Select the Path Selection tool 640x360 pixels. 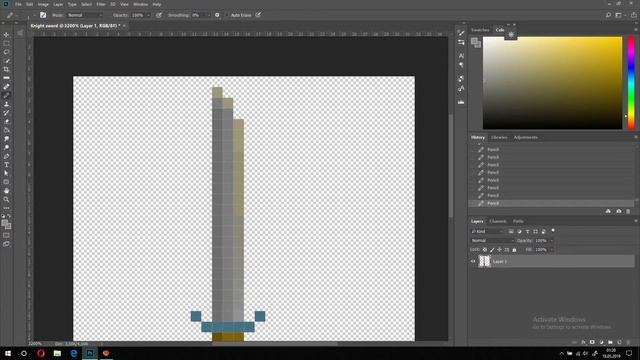[6, 173]
